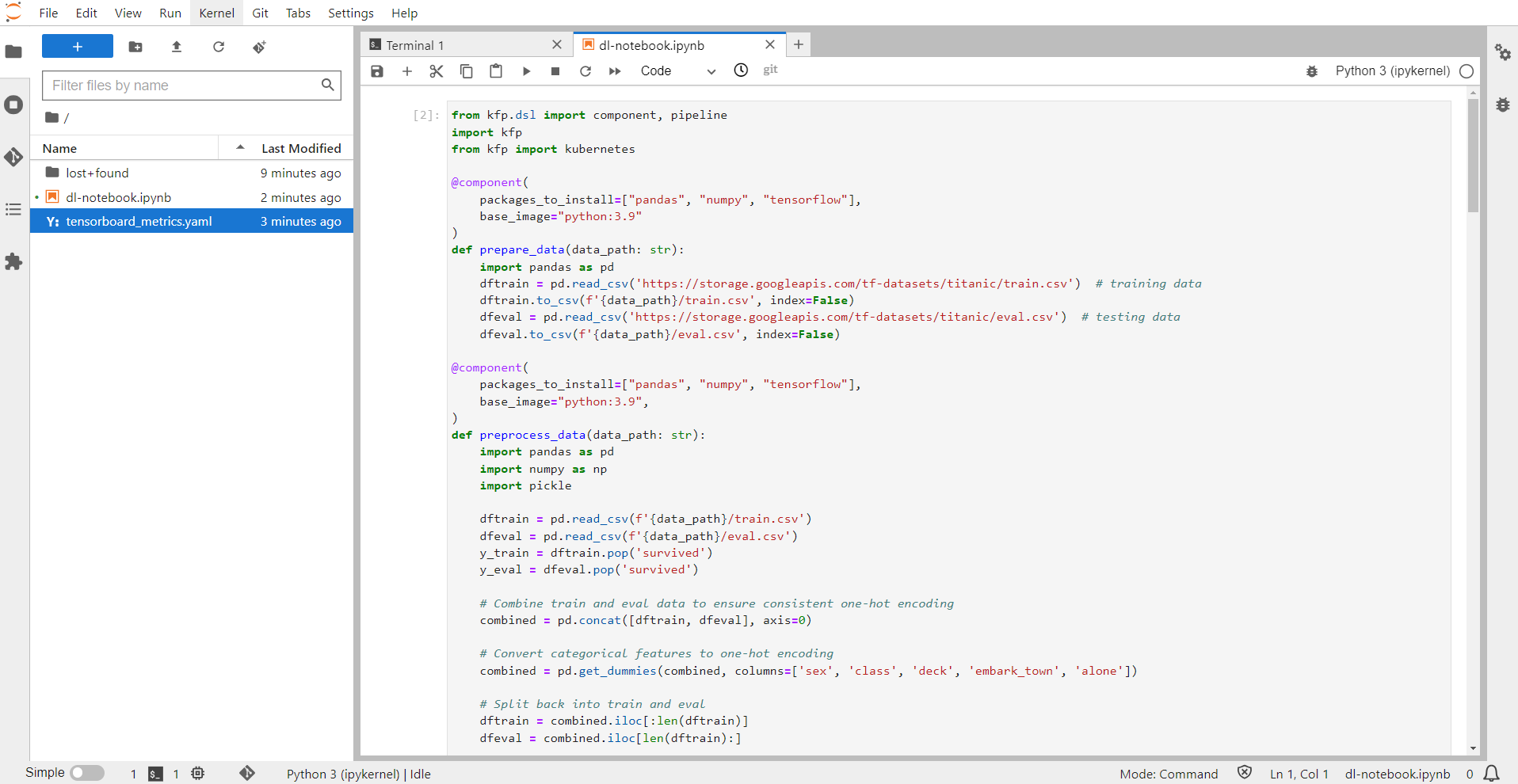The height and width of the screenshot is (784, 1518).
Task: Restart kernel and run all cells
Action: tap(615, 71)
